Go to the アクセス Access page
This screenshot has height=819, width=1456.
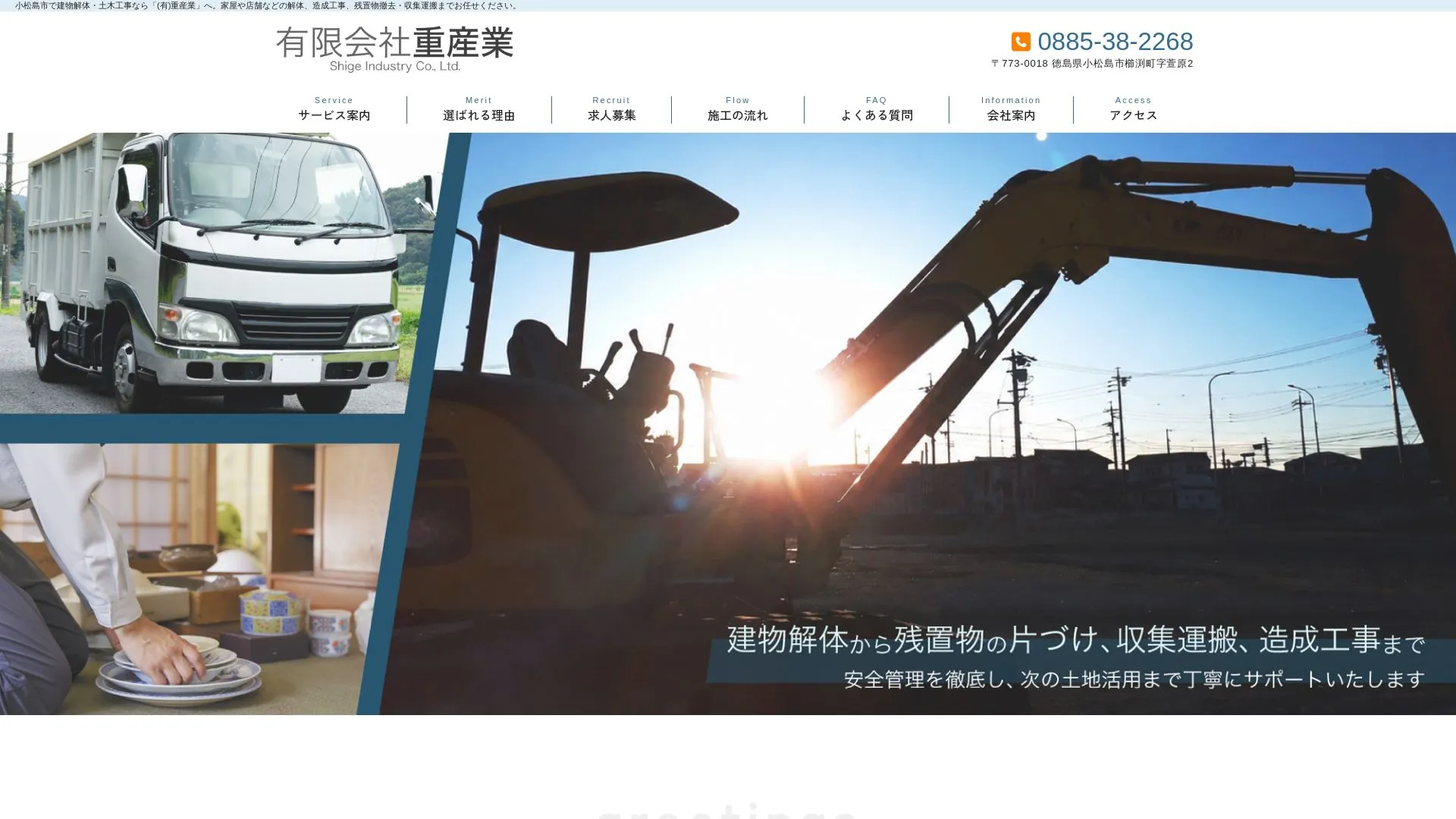pos(1133,109)
